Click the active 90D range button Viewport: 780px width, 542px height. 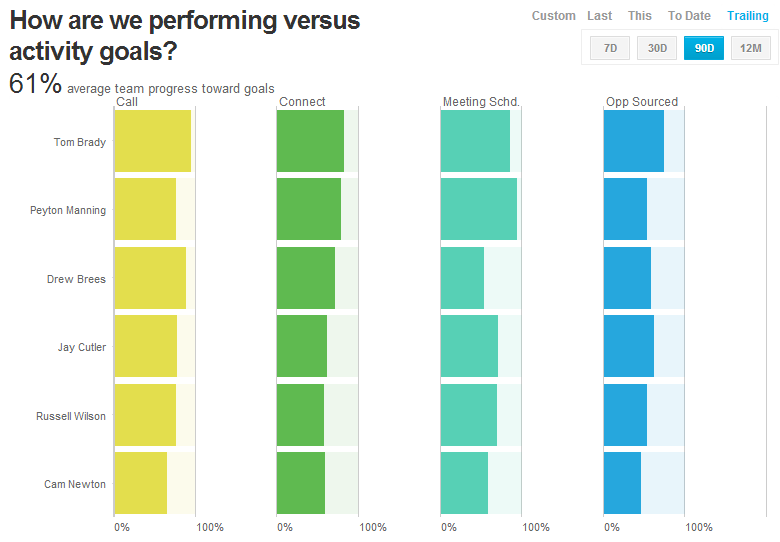click(704, 48)
